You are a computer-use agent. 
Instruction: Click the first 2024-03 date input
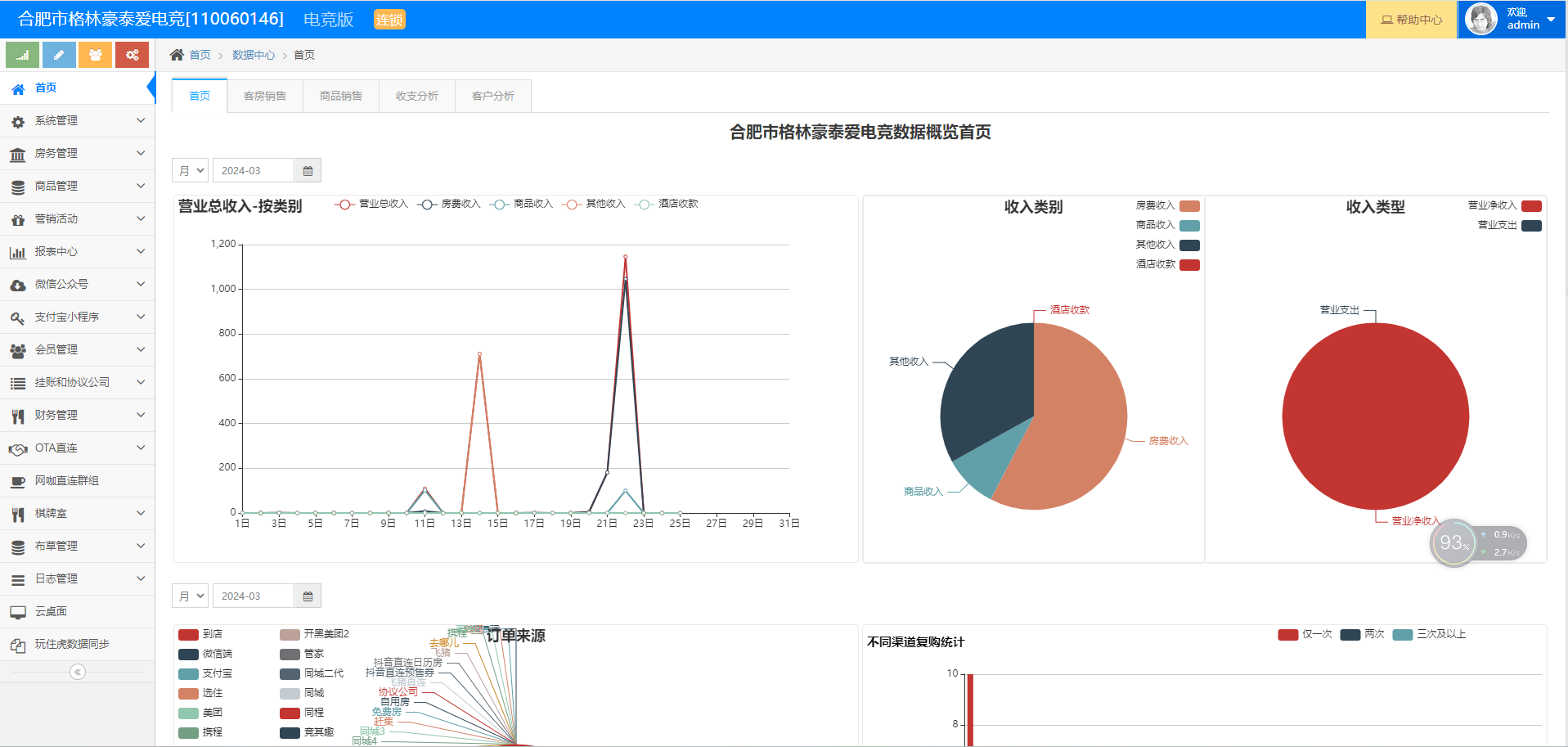(x=254, y=170)
